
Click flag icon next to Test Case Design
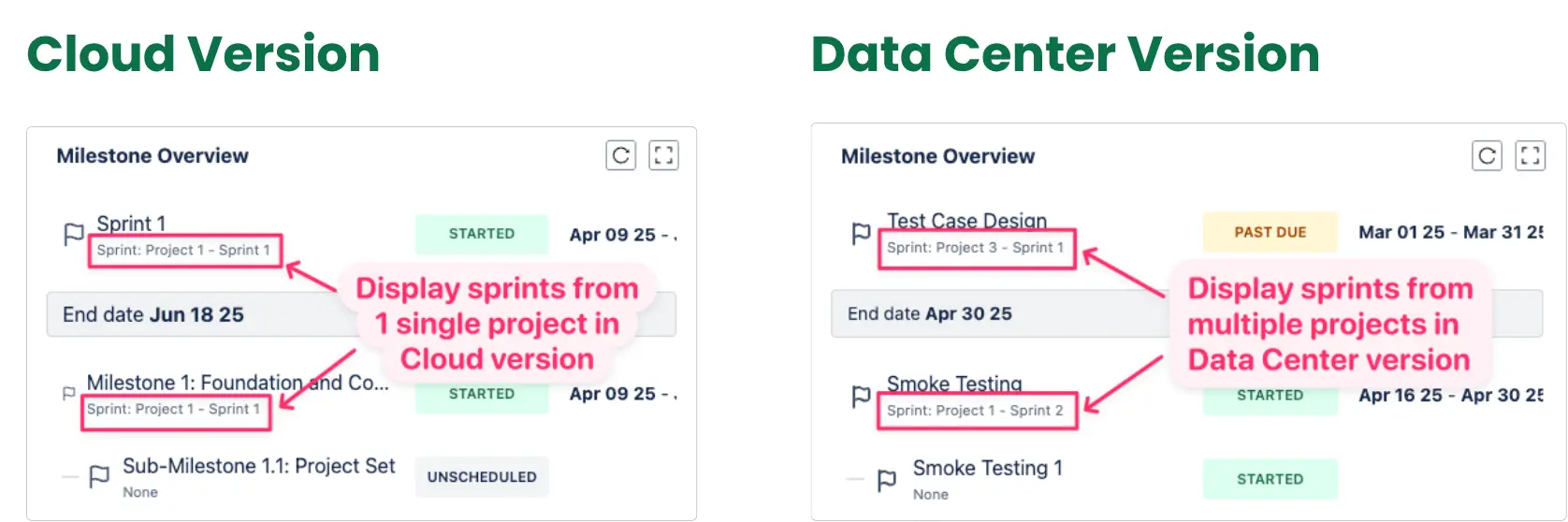[862, 233]
